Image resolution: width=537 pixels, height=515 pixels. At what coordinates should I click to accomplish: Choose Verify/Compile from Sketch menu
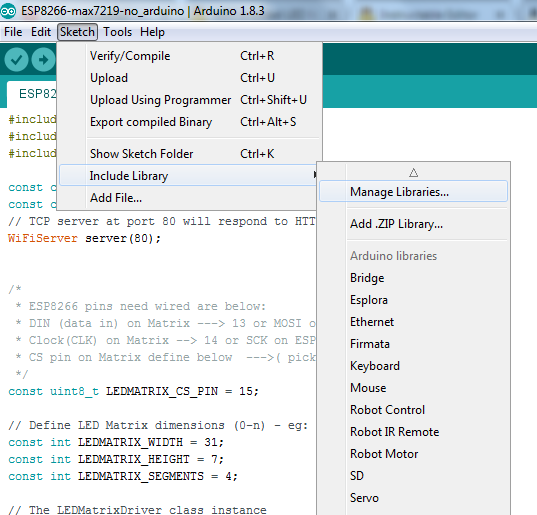coord(189,56)
